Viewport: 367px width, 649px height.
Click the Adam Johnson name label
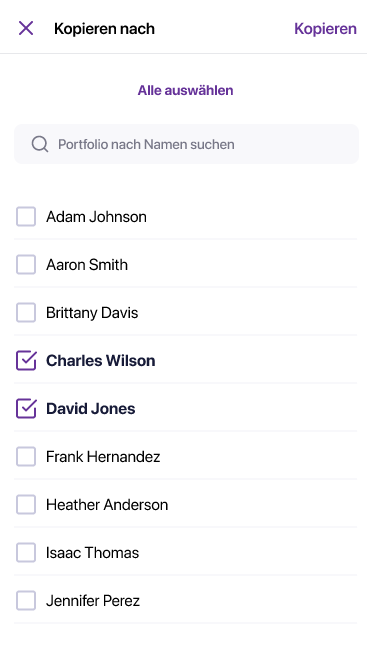point(96,216)
